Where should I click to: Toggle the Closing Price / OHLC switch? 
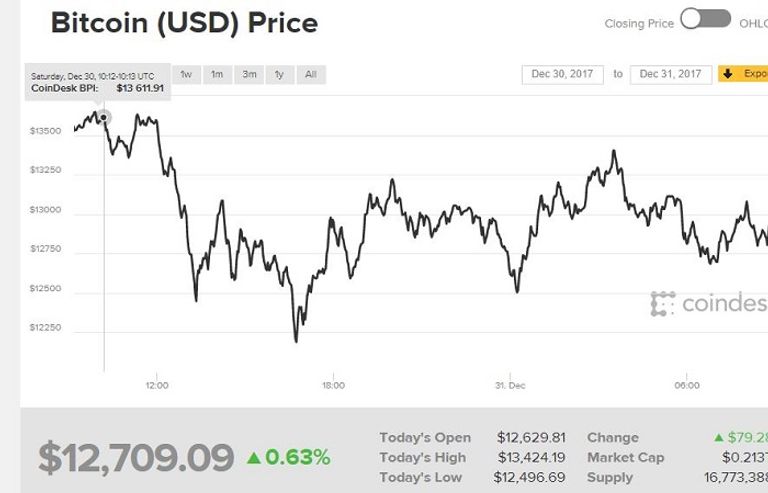click(x=705, y=19)
